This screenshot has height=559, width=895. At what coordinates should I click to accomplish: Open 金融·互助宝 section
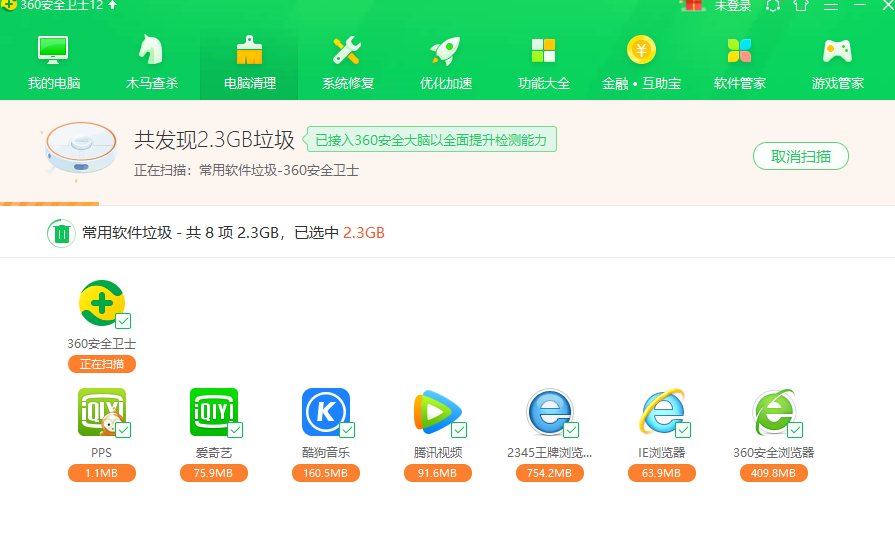[642, 62]
